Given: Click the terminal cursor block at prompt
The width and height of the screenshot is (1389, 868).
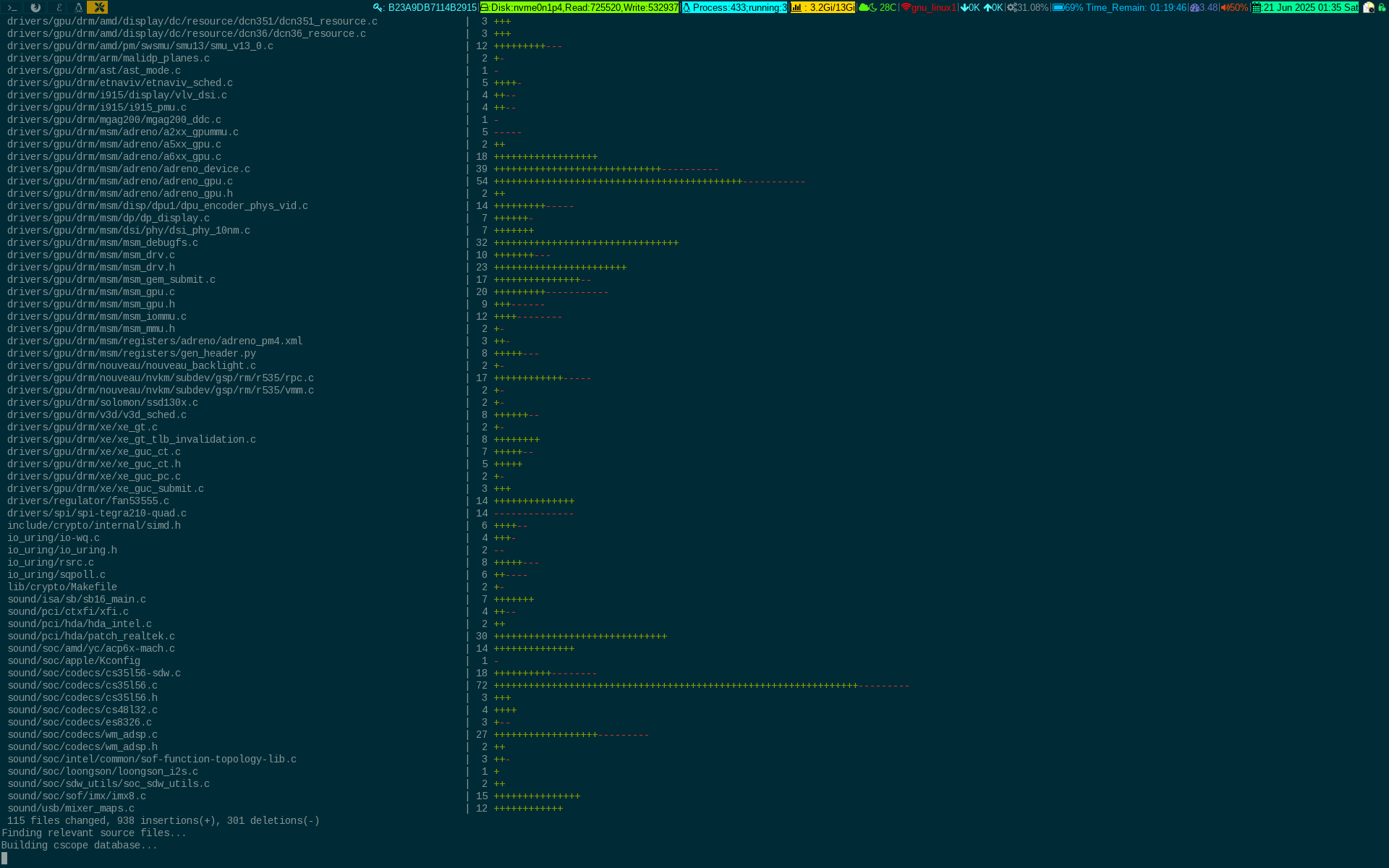Looking at the screenshot, I should coord(4,859).
